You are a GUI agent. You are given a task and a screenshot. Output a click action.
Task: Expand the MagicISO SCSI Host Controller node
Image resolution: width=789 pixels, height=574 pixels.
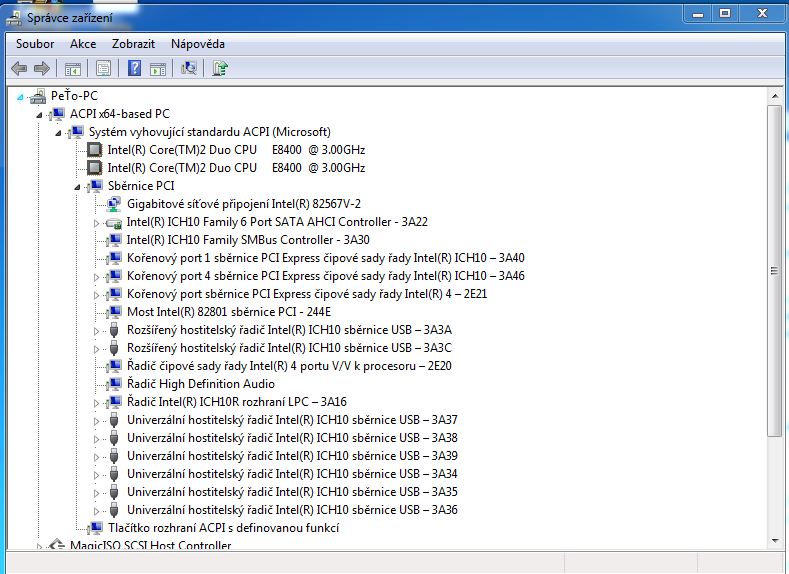pos(39,546)
